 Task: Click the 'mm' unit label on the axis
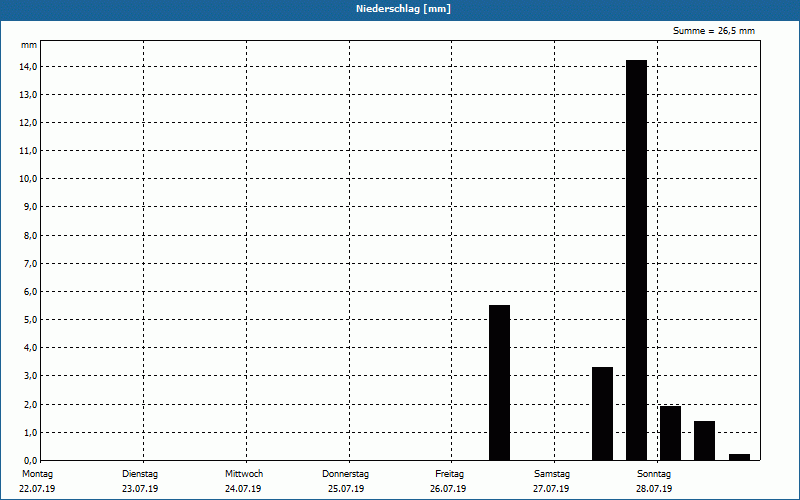tap(29, 45)
